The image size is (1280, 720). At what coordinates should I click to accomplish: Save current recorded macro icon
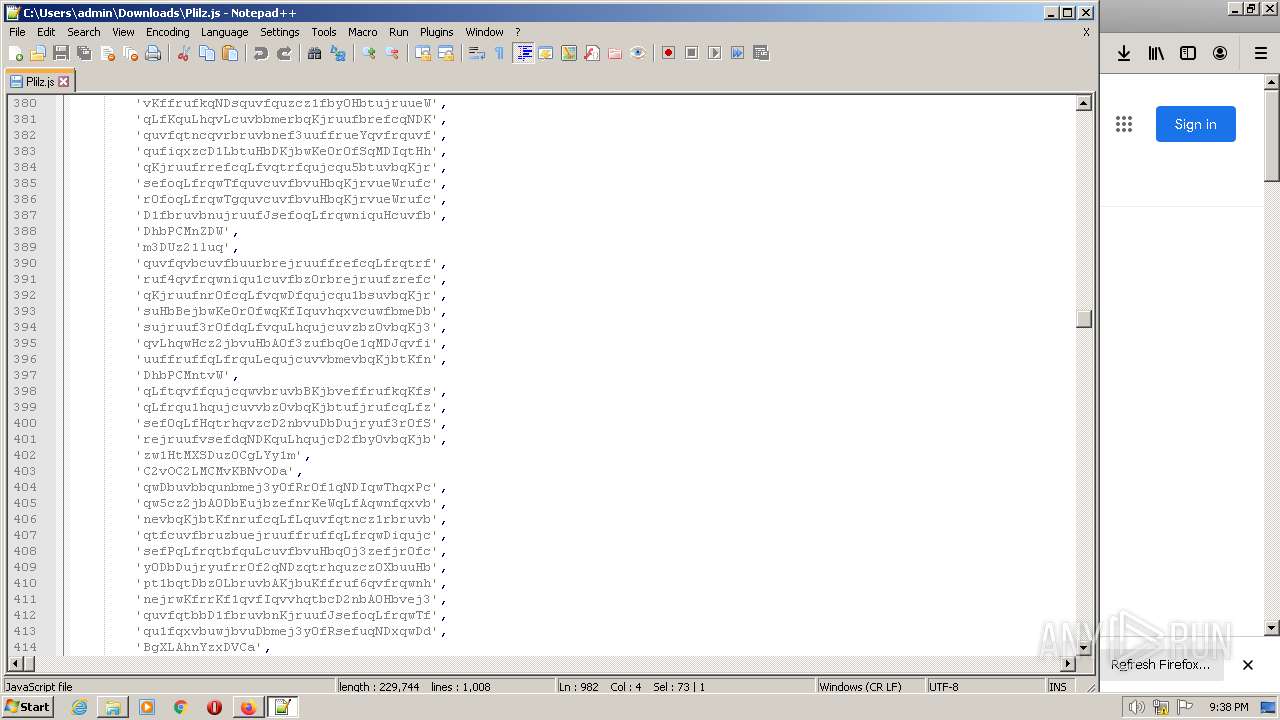(x=761, y=53)
